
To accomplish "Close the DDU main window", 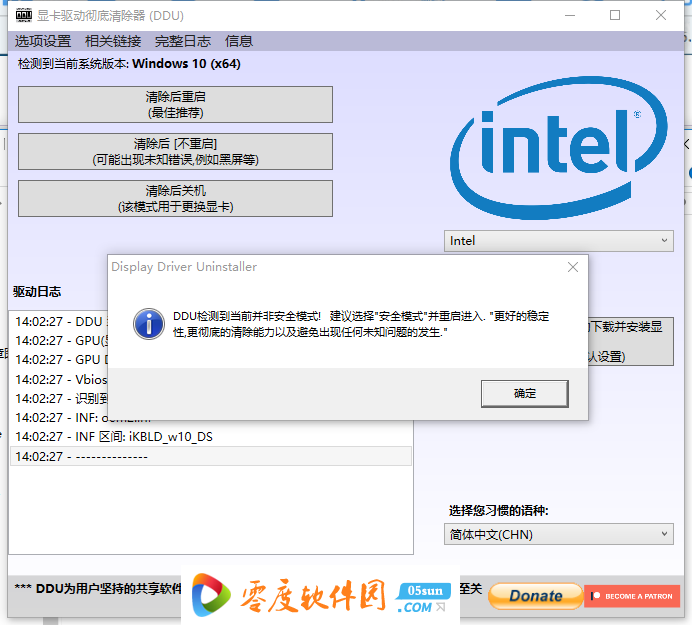I will (661, 15).
